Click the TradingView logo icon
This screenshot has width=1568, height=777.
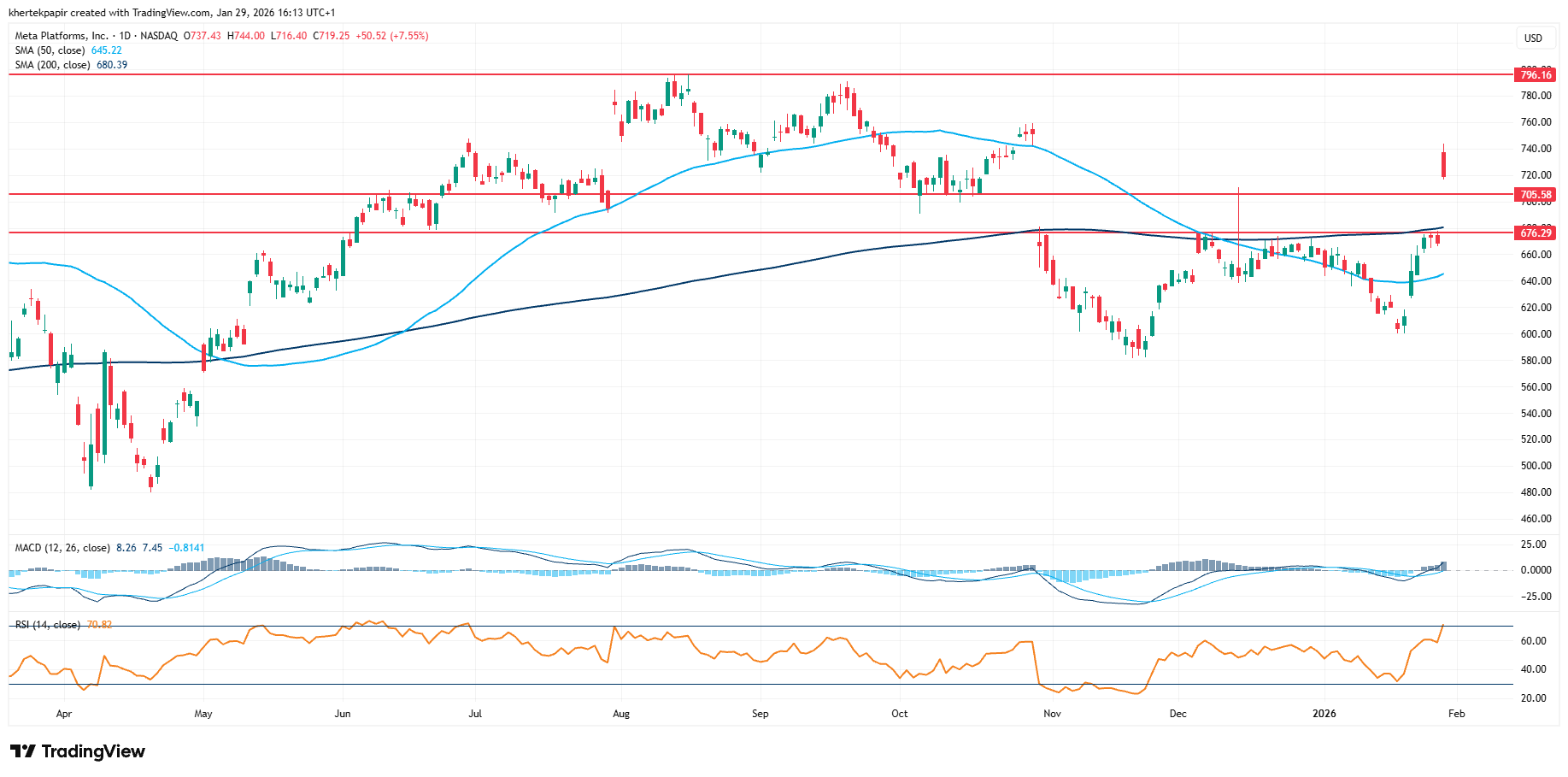23,751
